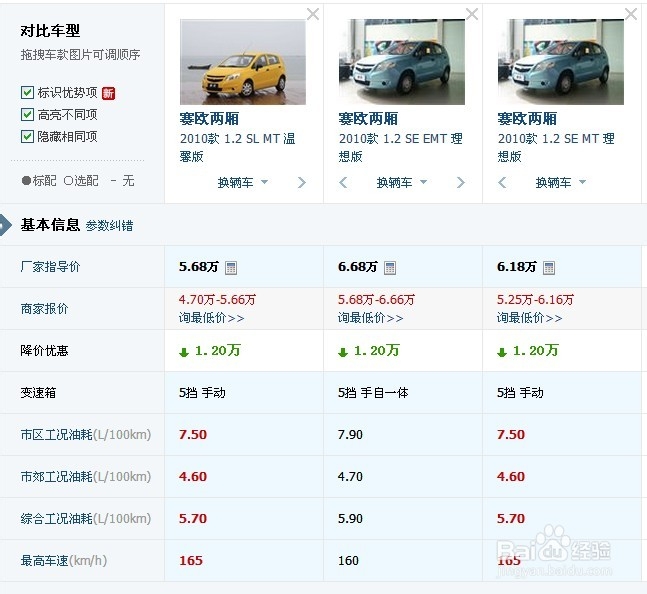This screenshot has width=647, height=594.
Task: Click the 最高车速 row label
Action: [64, 561]
